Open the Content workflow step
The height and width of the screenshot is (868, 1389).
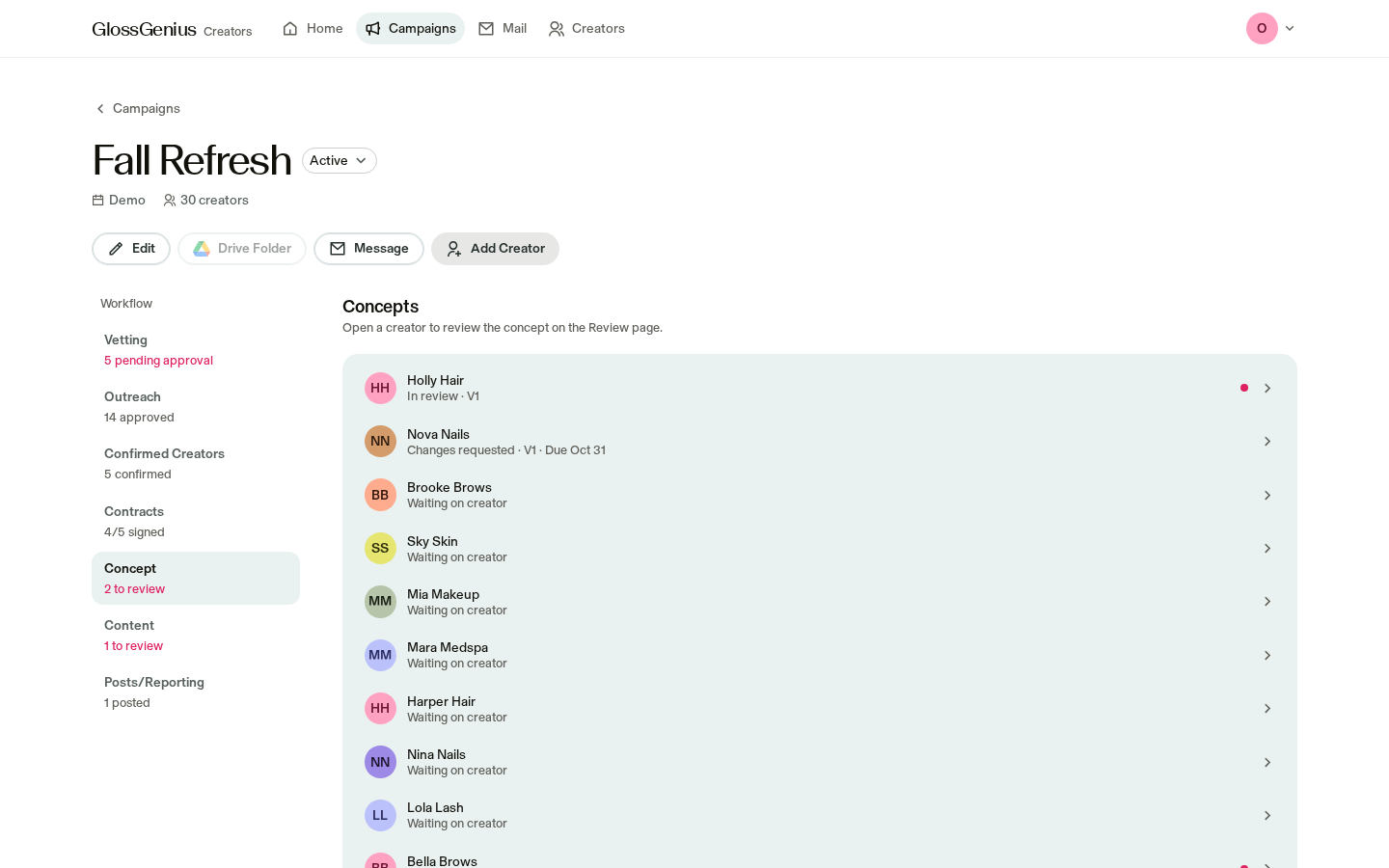pyautogui.click(x=196, y=636)
